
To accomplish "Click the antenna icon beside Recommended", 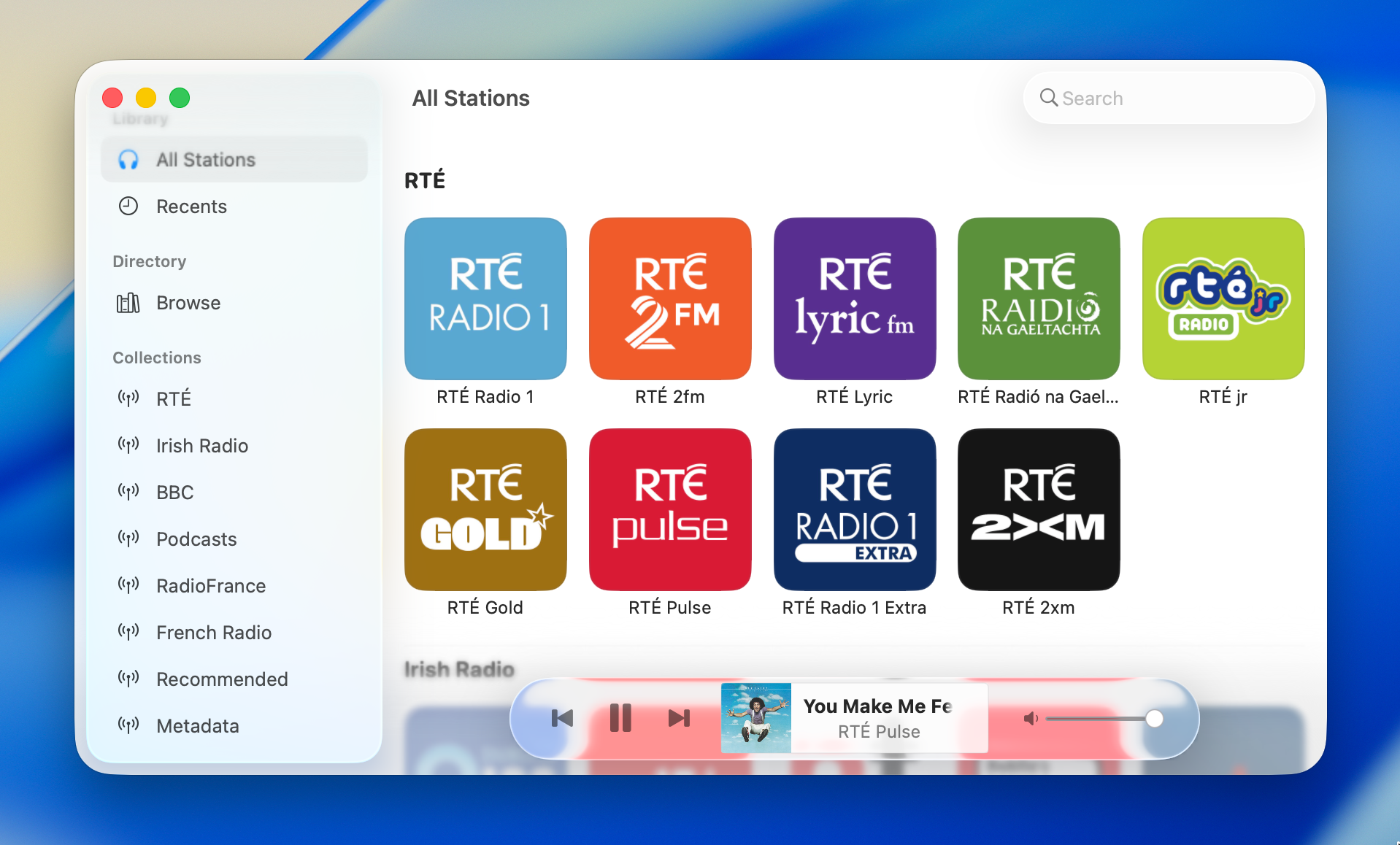I will (x=128, y=679).
